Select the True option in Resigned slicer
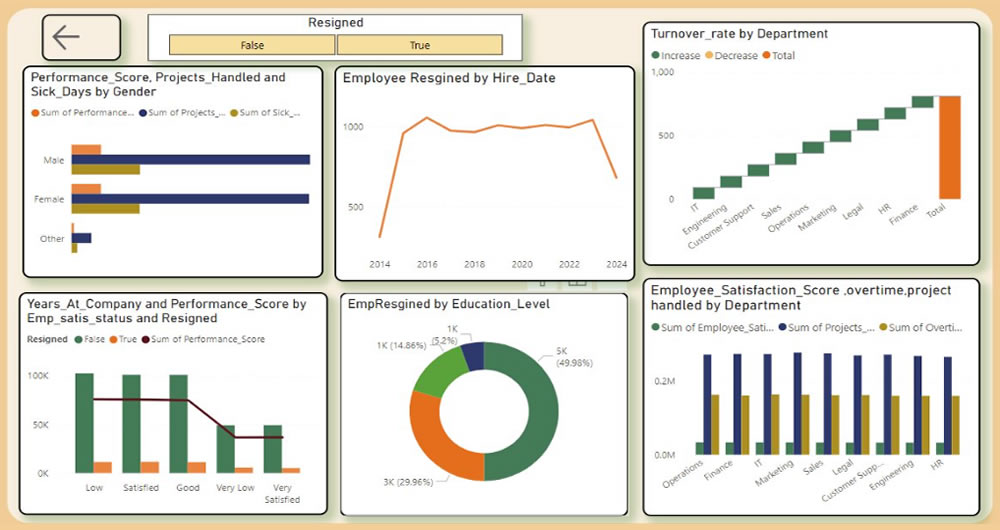The image size is (1000, 530). pyautogui.click(x=419, y=45)
